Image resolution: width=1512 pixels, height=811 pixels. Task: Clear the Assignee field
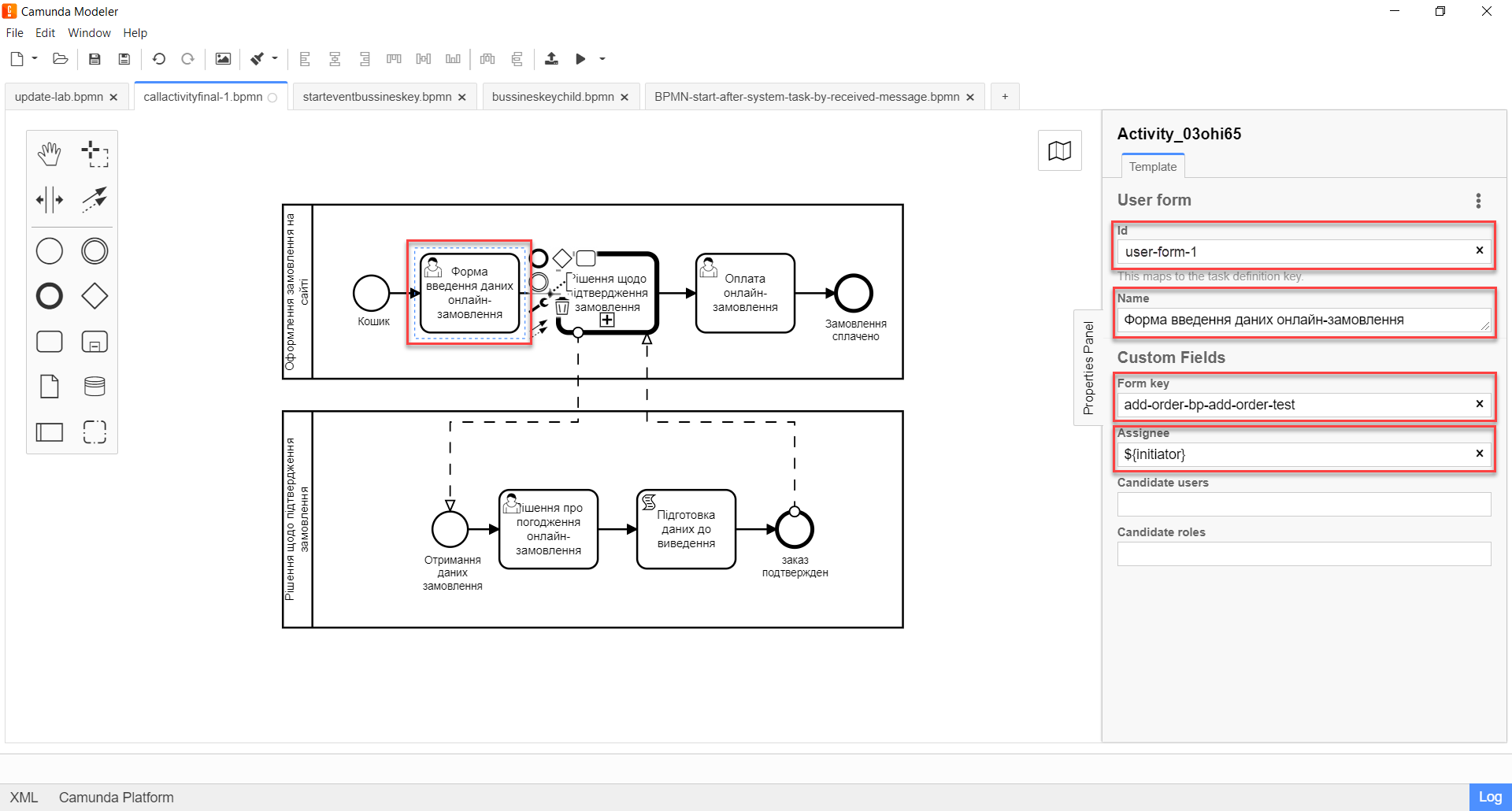pos(1480,454)
